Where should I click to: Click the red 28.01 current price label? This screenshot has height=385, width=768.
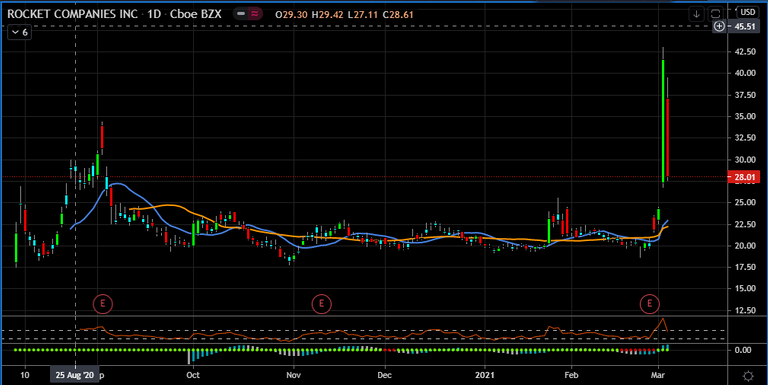(x=744, y=177)
